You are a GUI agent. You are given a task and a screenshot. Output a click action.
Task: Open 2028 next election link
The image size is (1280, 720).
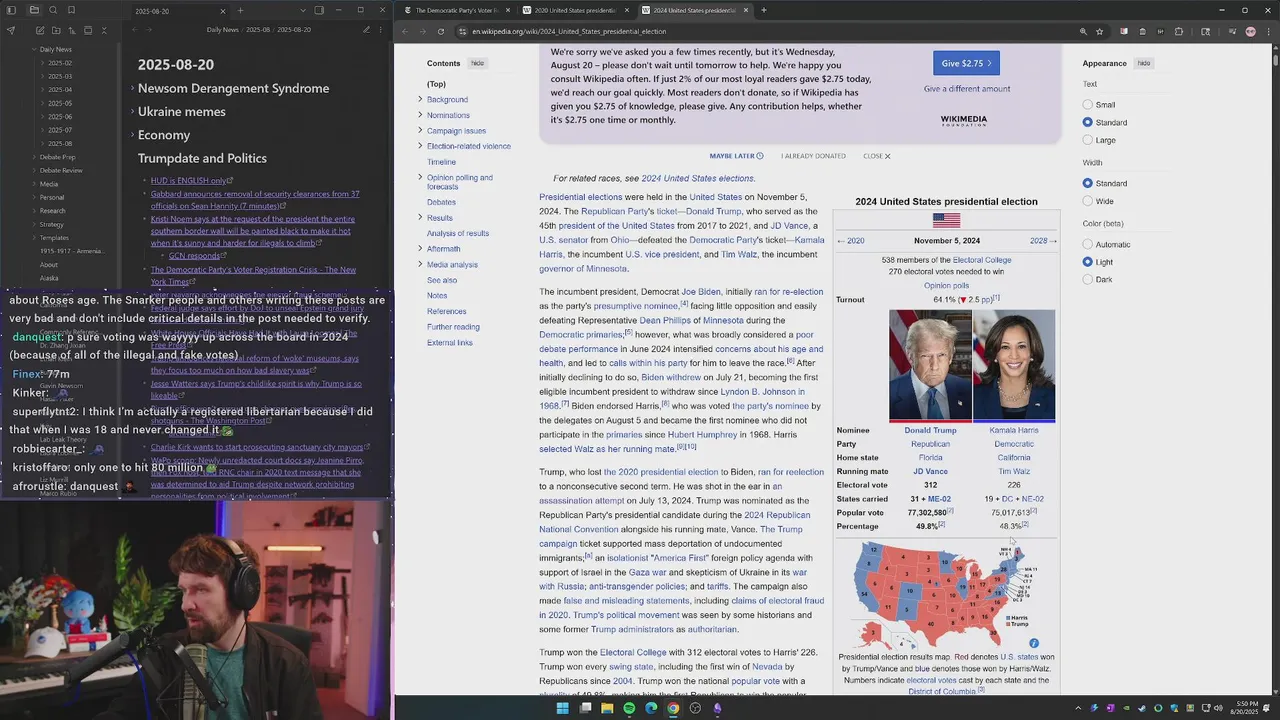1043,241
